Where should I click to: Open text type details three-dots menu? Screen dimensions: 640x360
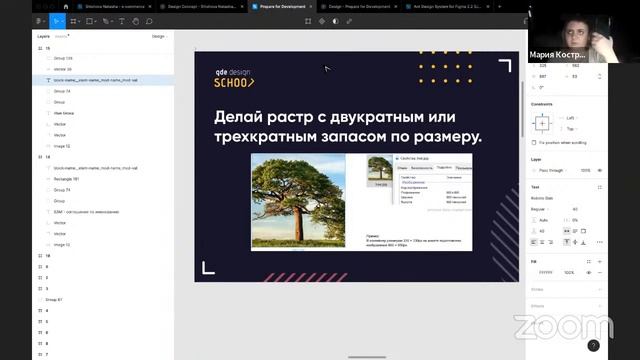(x=600, y=242)
